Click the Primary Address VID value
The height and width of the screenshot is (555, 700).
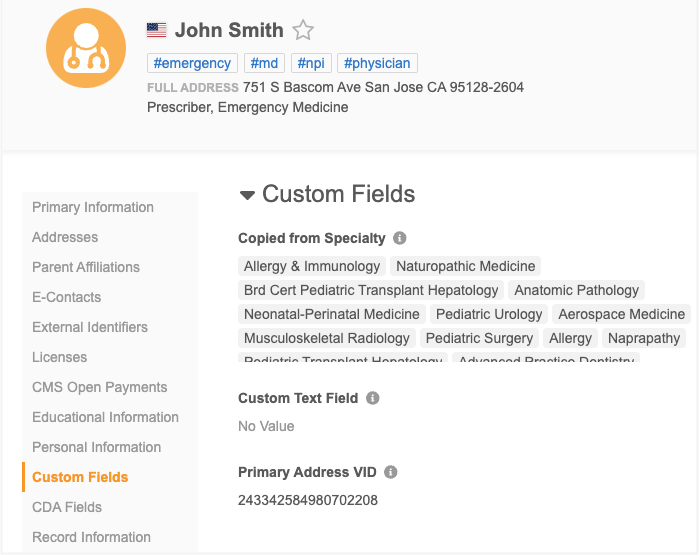pos(308,500)
